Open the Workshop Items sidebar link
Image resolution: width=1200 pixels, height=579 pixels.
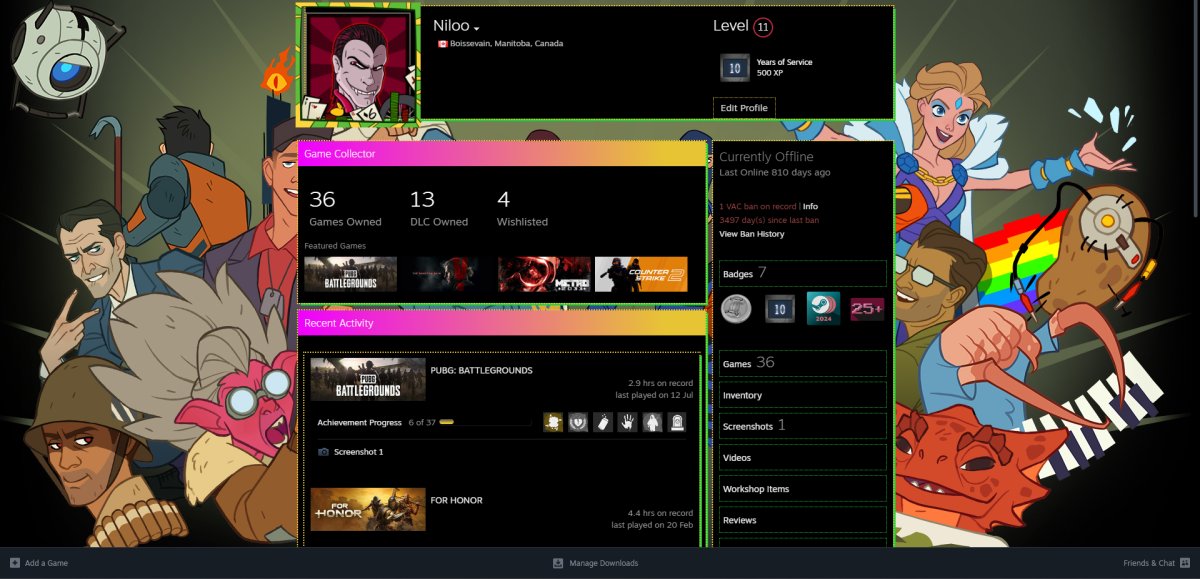pyautogui.click(x=802, y=489)
